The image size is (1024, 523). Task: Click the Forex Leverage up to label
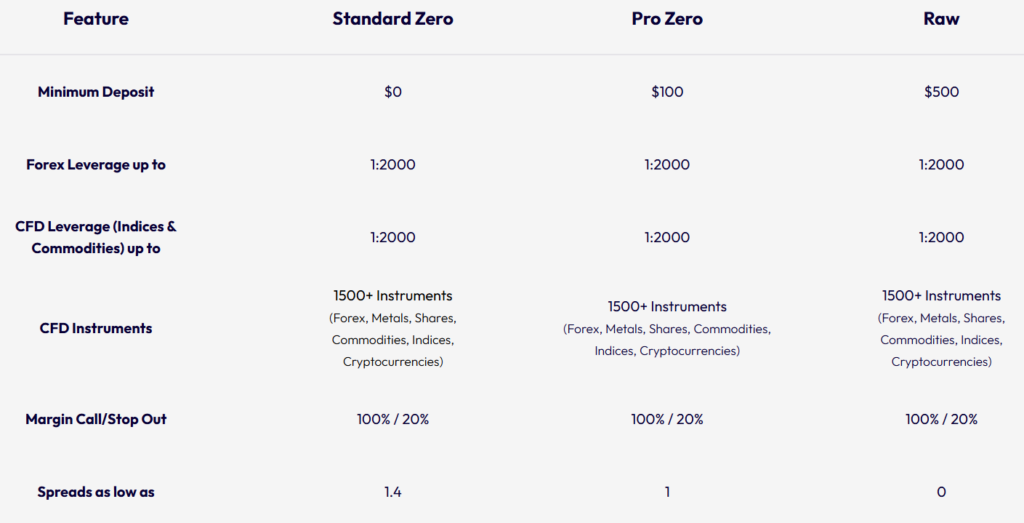96,165
